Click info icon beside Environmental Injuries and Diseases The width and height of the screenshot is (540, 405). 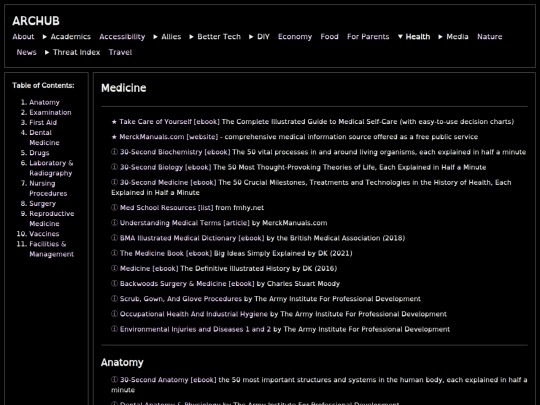pos(114,329)
